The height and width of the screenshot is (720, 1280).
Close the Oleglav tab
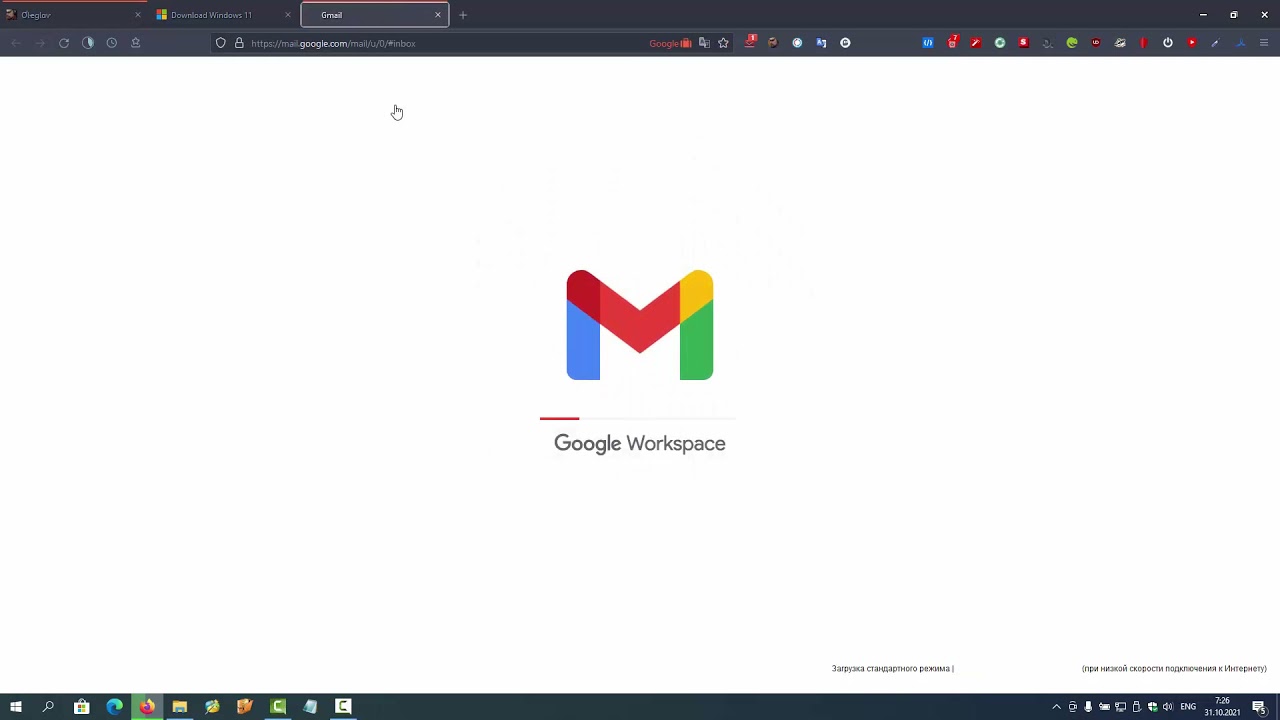pyautogui.click(x=138, y=15)
